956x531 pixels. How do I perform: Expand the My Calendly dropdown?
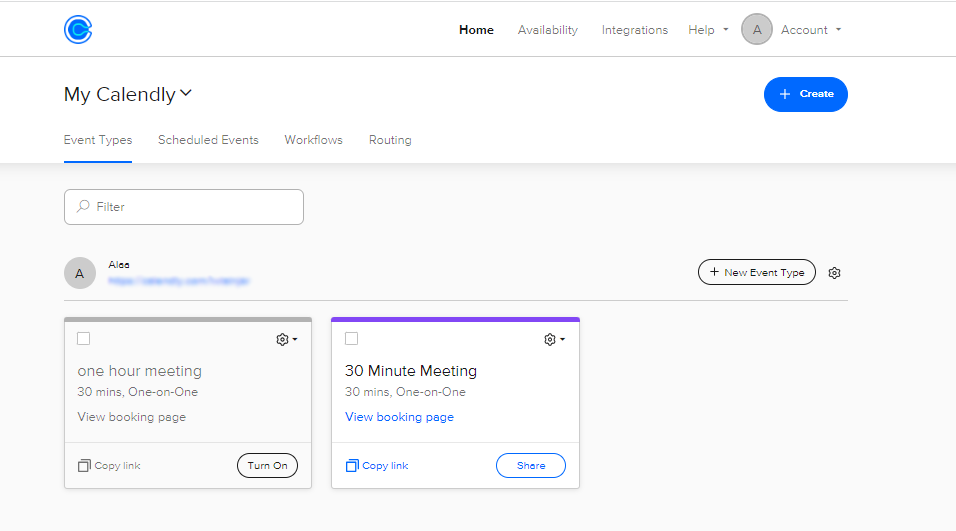pos(128,94)
